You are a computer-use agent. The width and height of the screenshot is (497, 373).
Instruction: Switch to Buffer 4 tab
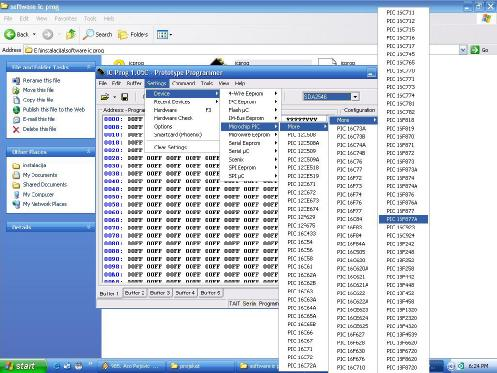point(185,293)
